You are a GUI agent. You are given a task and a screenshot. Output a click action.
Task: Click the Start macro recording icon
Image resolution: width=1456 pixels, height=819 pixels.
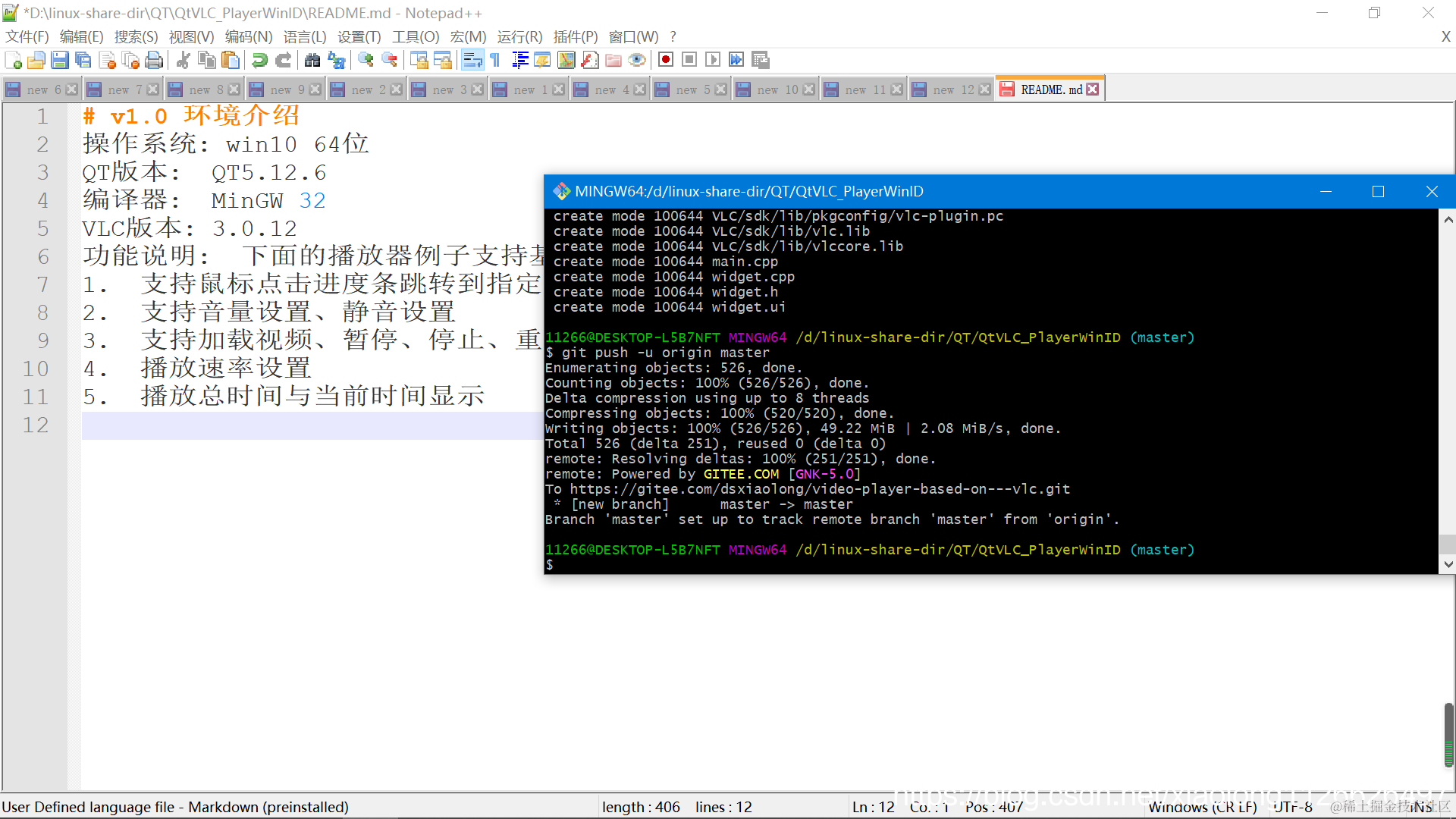pyautogui.click(x=666, y=60)
